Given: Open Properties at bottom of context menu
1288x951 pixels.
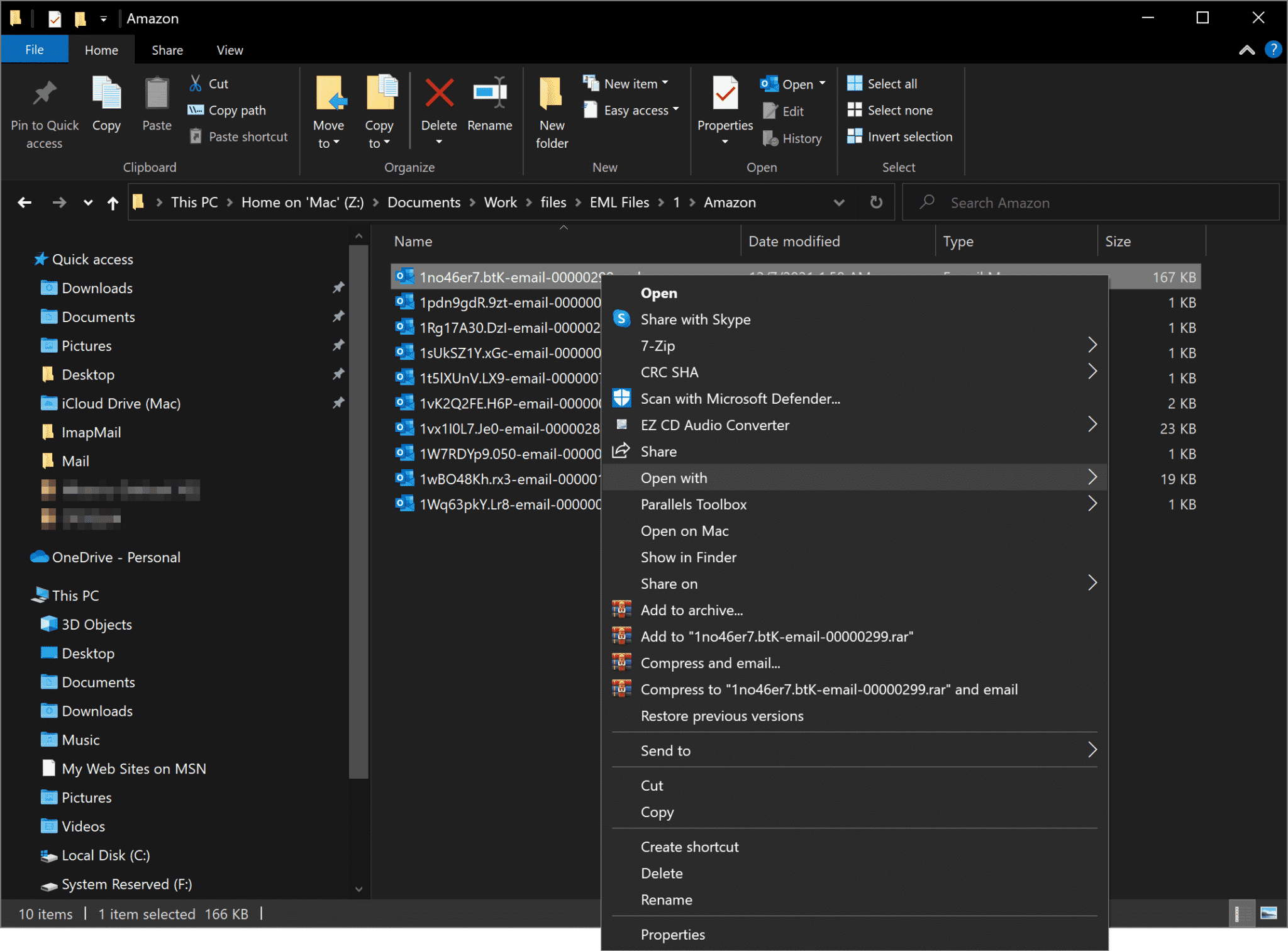Looking at the screenshot, I should pos(855,934).
